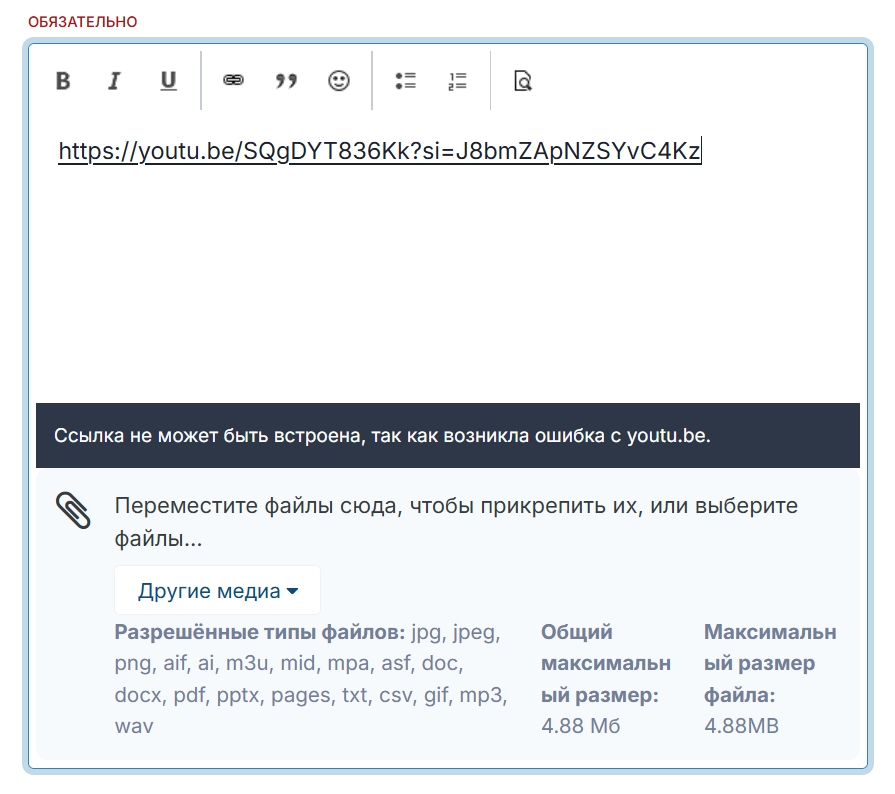895x794 pixels.
Task: Click the 4.88MB value
Action: (x=741, y=726)
